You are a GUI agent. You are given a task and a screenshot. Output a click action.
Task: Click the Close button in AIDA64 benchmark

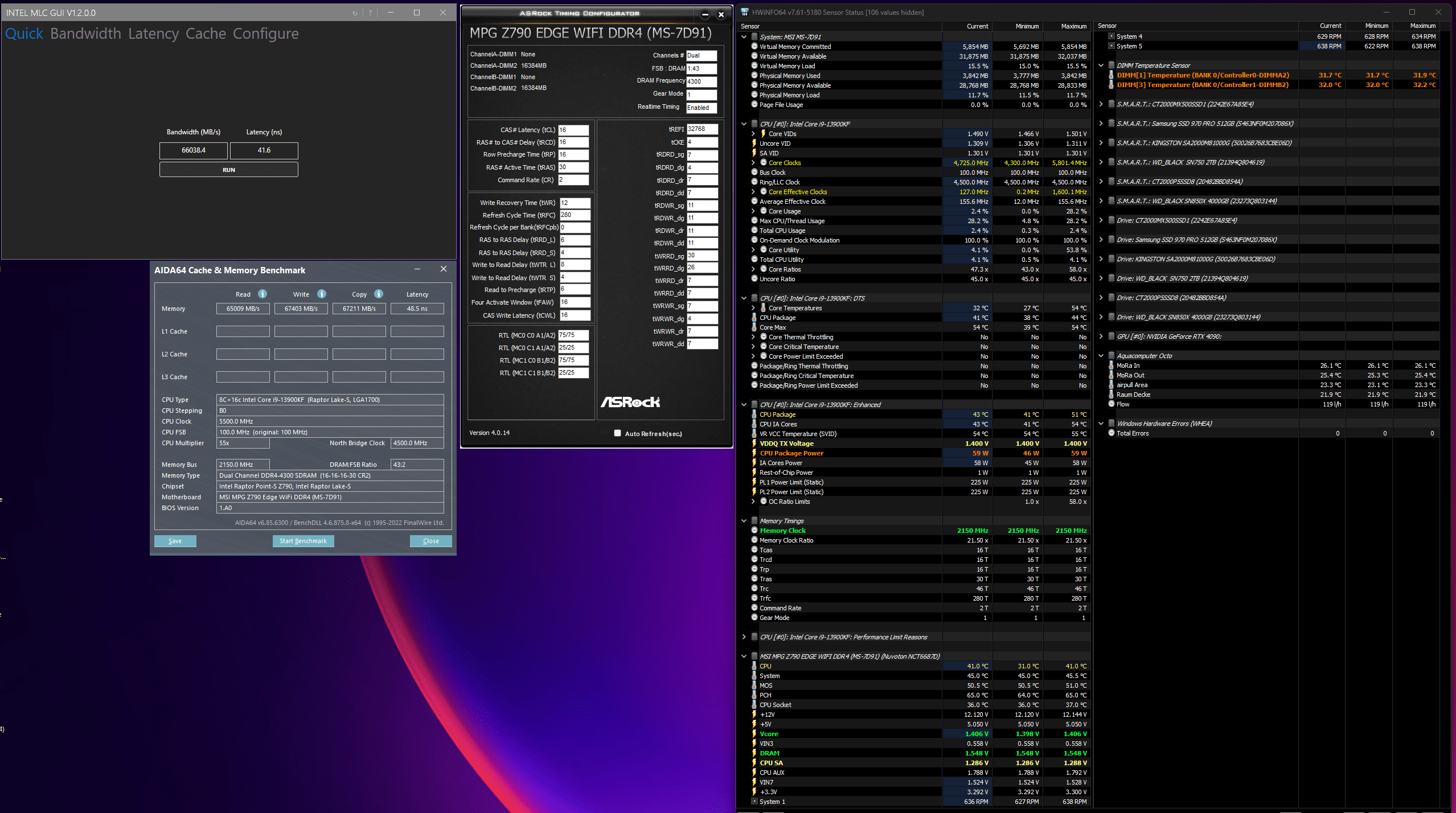[x=430, y=541]
